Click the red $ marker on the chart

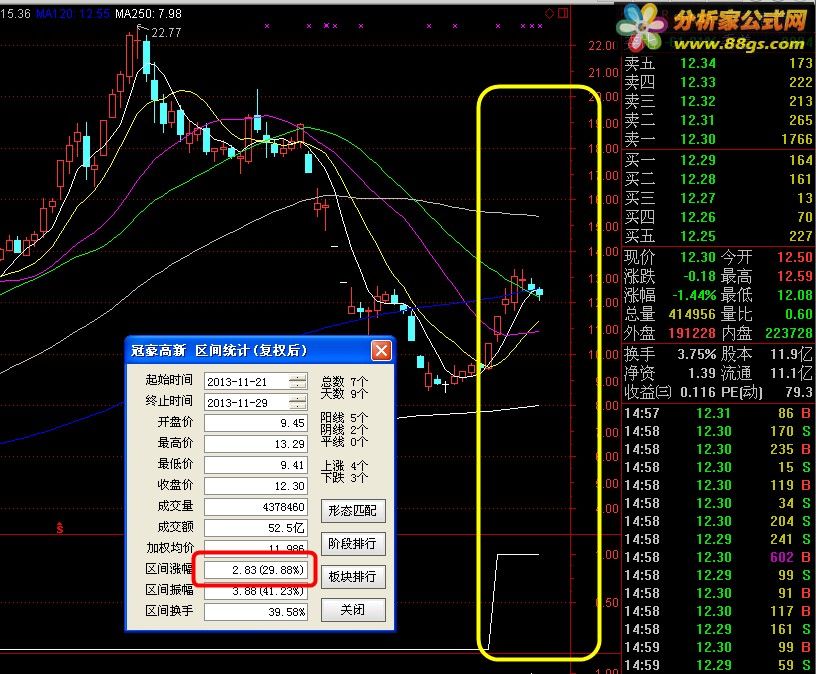pyautogui.click(x=60, y=528)
